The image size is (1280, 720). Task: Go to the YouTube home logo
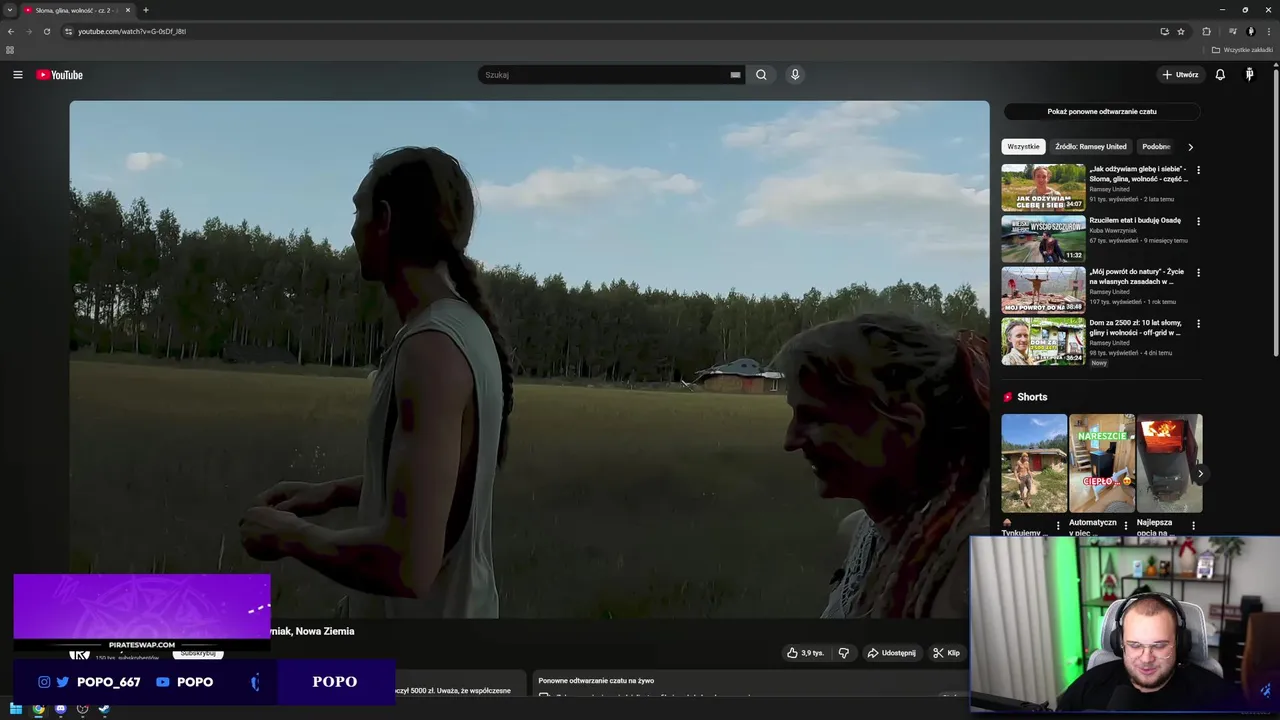pos(59,75)
